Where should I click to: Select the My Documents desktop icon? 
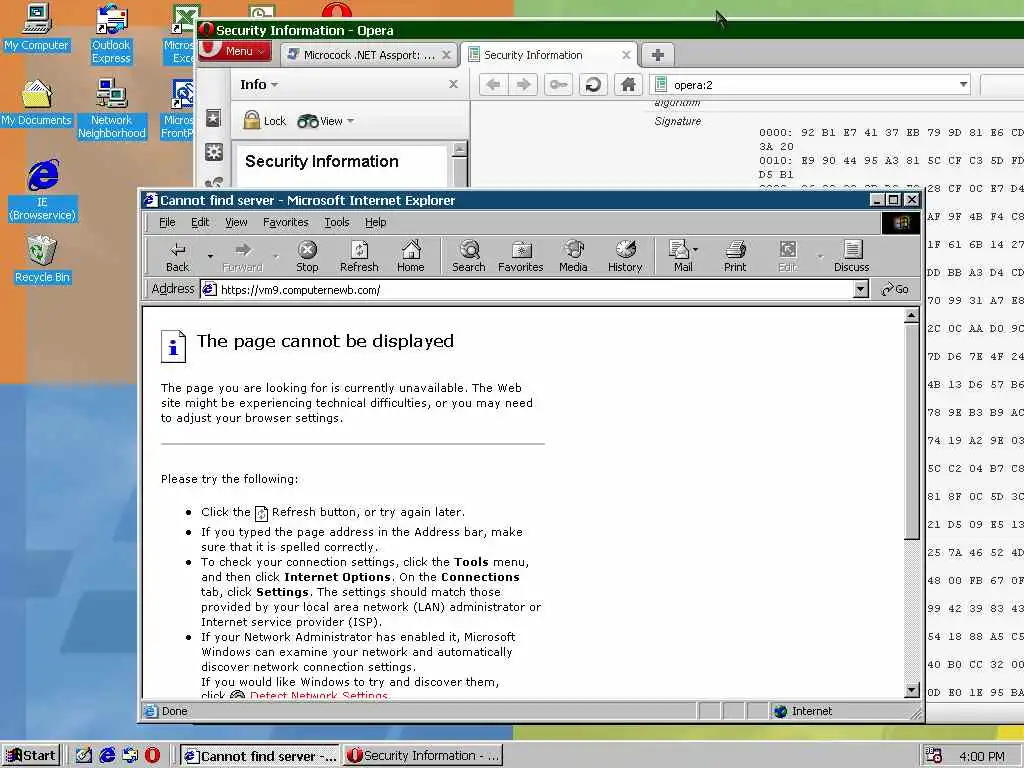pyautogui.click(x=36, y=103)
